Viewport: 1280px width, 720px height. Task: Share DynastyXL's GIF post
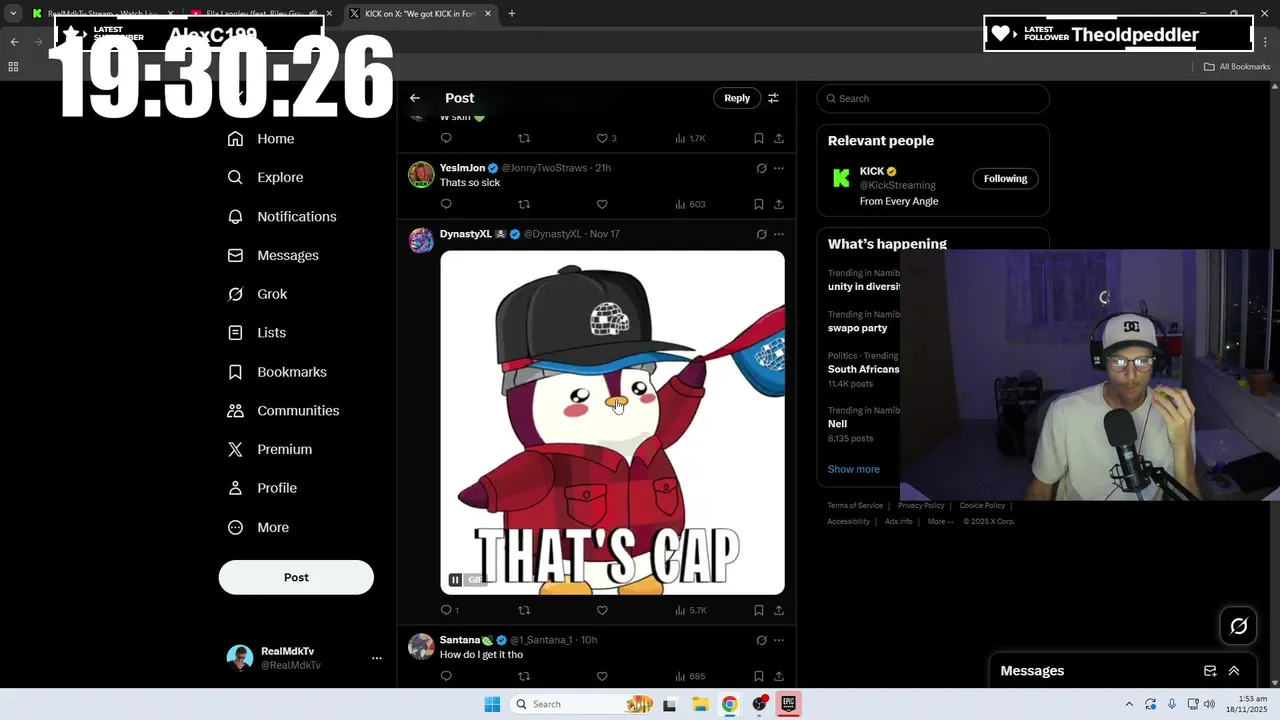pos(779,610)
